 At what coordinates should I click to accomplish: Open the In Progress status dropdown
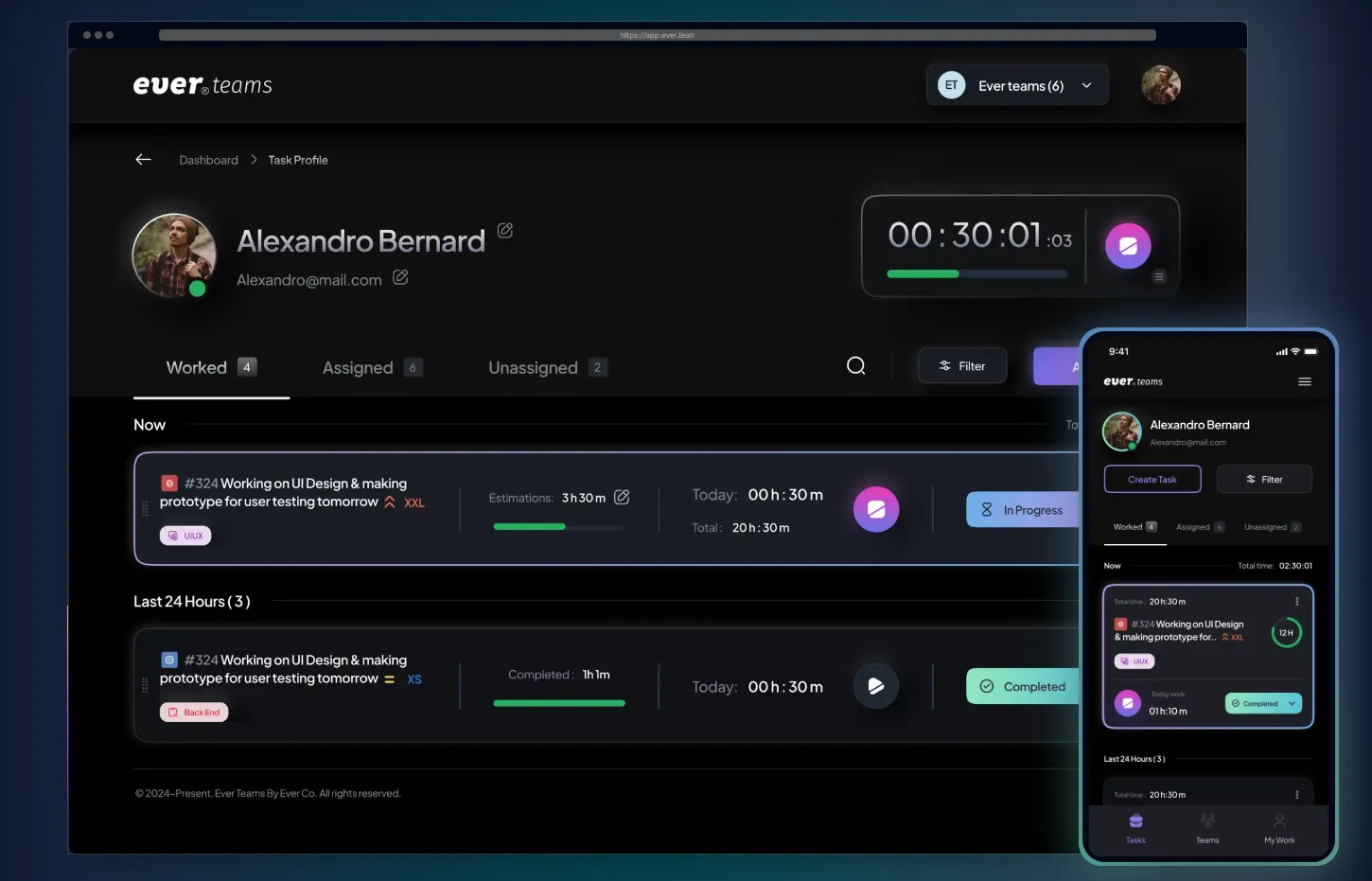1023,510
